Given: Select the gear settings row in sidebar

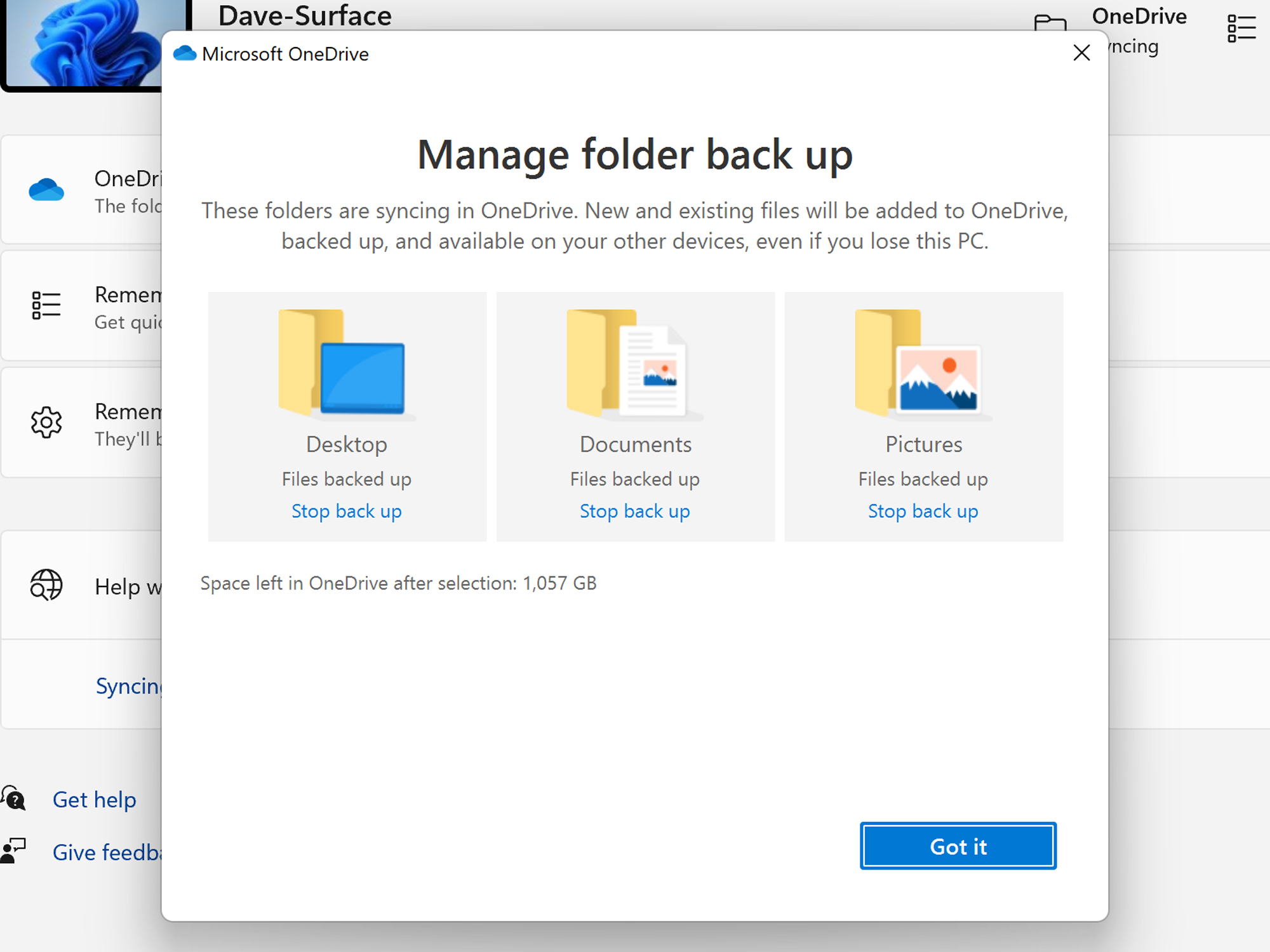Looking at the screenshot, I should 83,422.
